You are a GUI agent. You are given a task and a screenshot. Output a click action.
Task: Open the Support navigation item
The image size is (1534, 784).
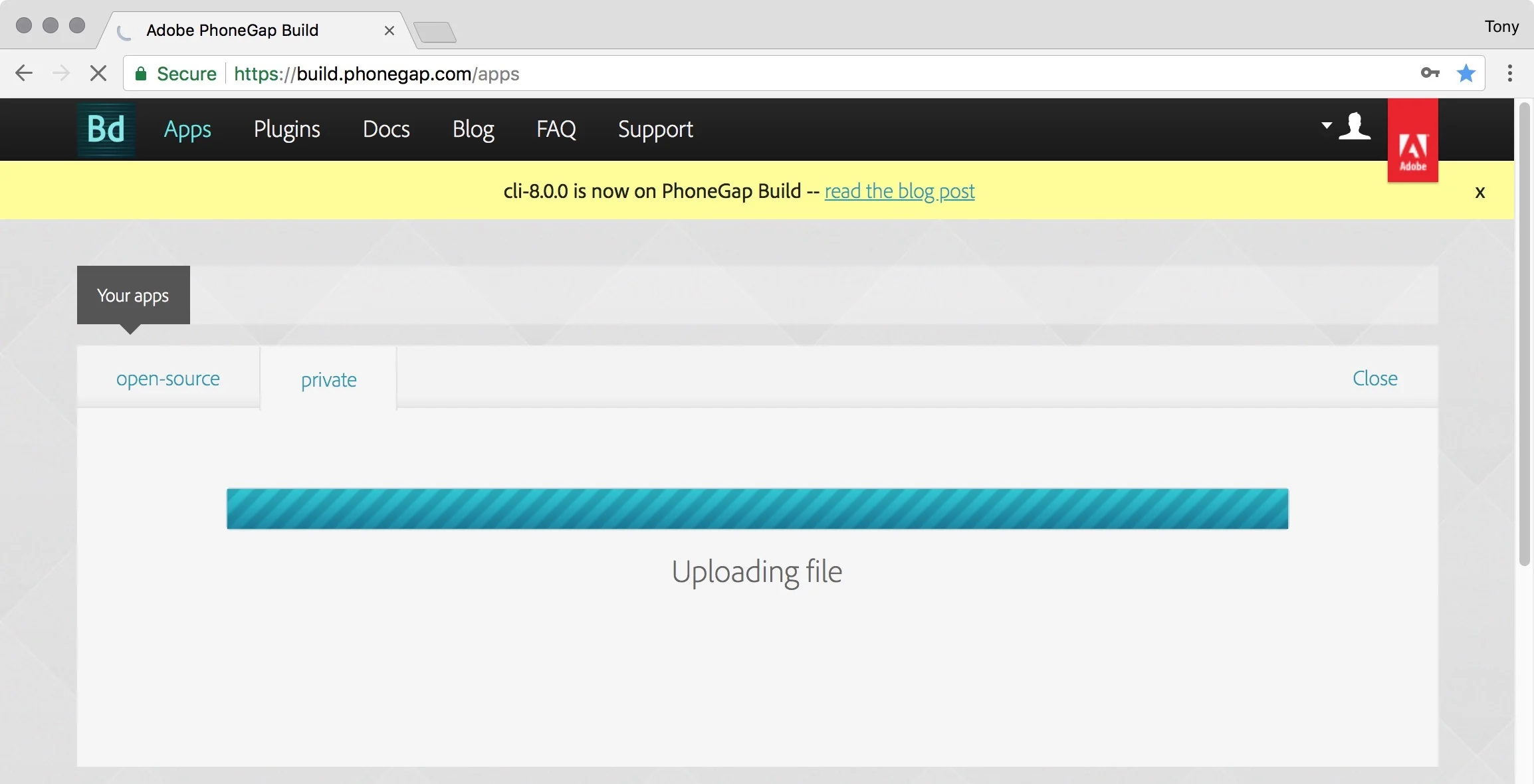pyautogui.click(x=655, y=130)
